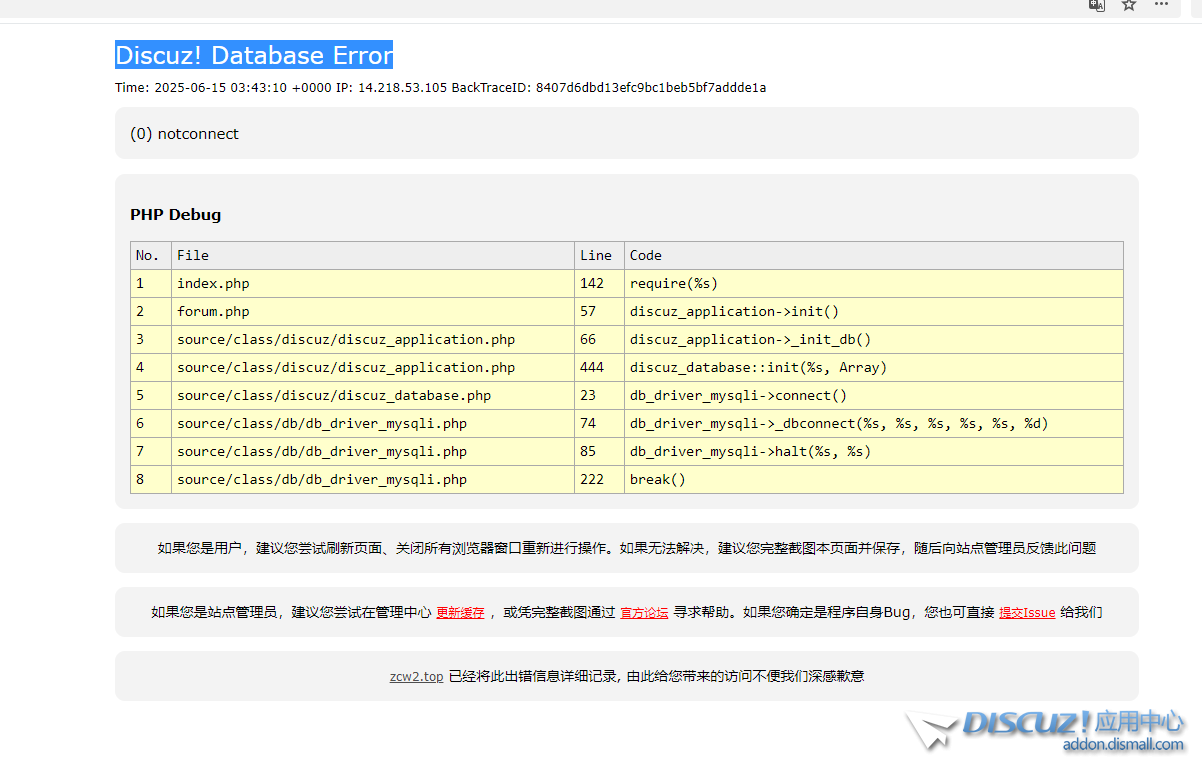Click the BackTraceID hash value
Viewport: 1202px width, 770px height.
(x=651, y=88)
